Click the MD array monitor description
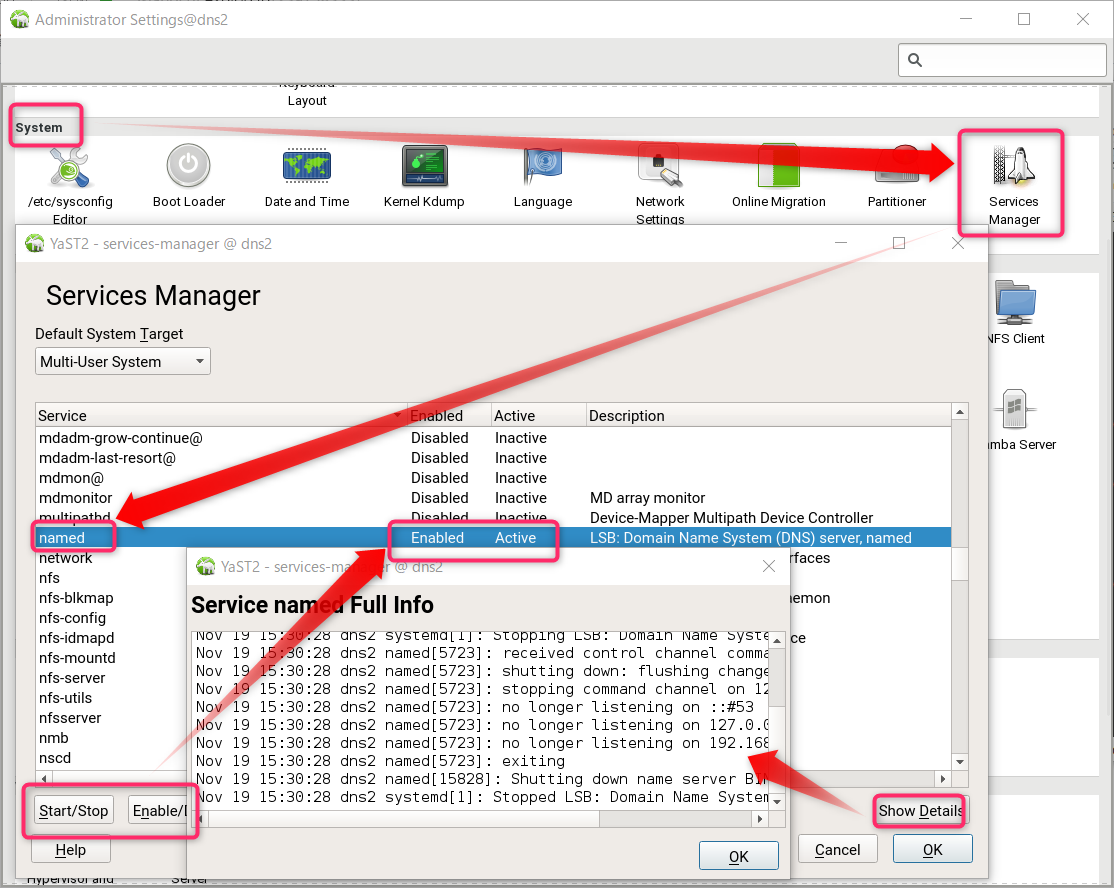Viewport: 1114px width, 888px height. coord(647,498)
